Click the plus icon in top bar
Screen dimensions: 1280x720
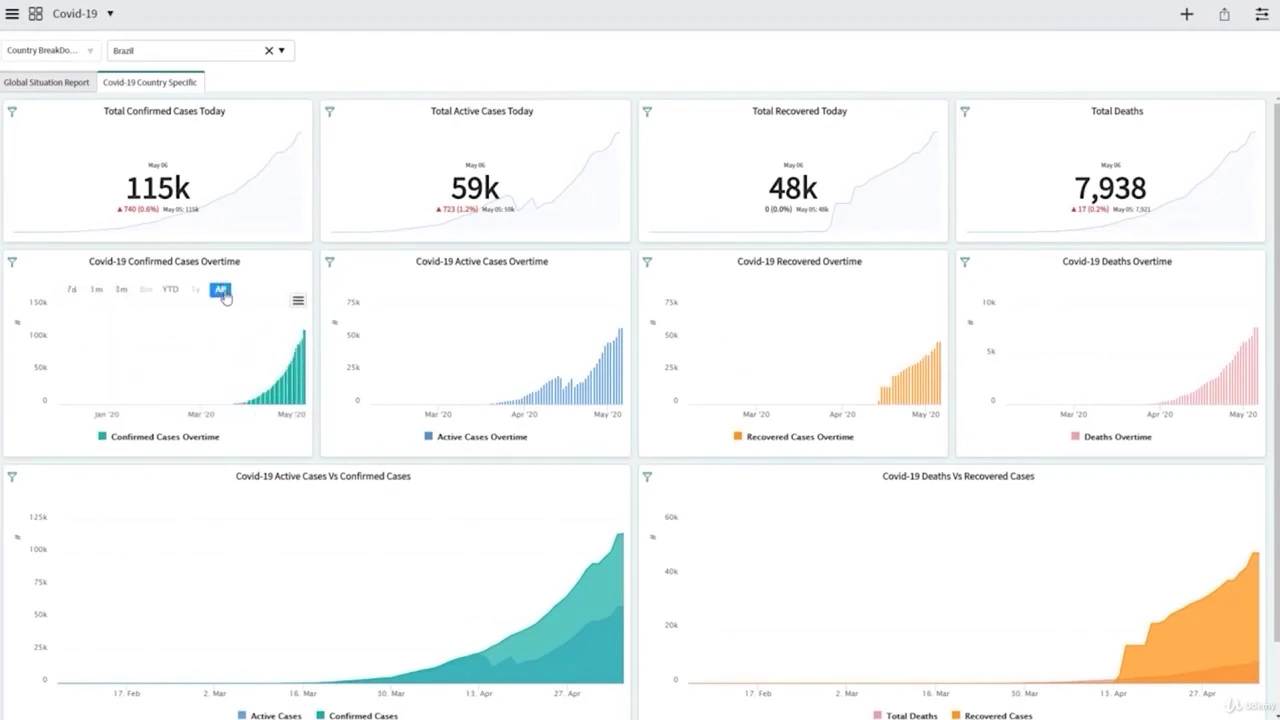point(1186,14)
